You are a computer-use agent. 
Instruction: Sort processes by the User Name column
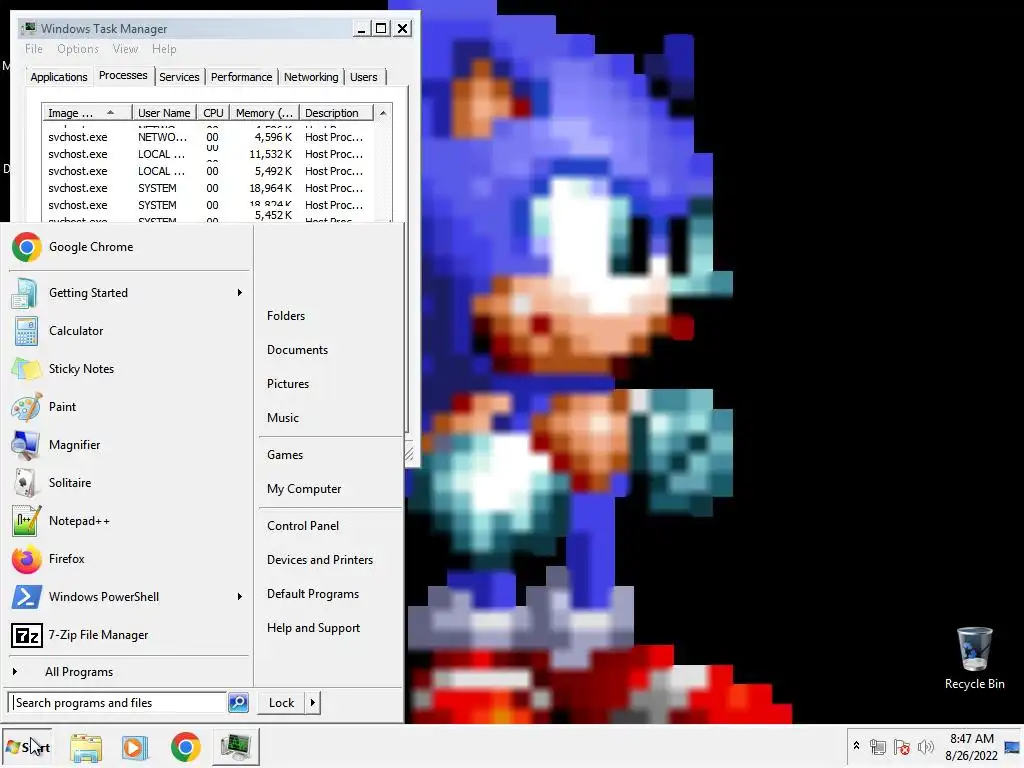[164, 113]
